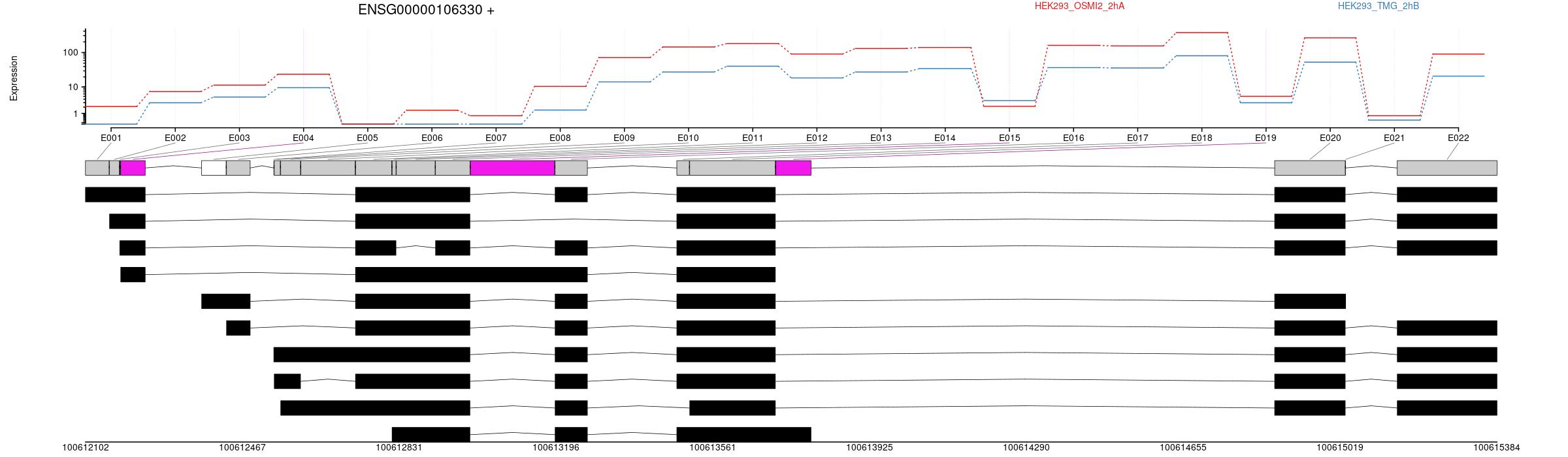Click exon label E007
The width and height of the screenshot is (1568, 457).
coord(496,138)
